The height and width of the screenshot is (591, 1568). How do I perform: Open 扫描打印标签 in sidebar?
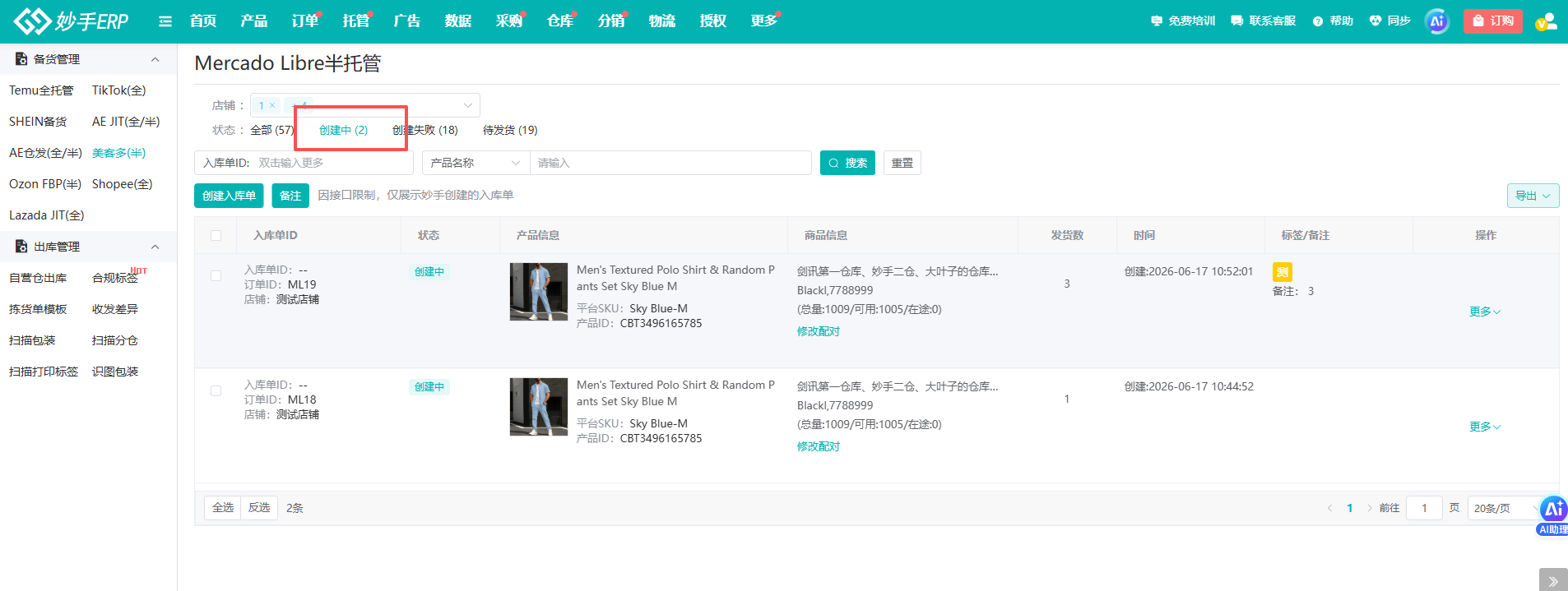click(x=44, y=372)
